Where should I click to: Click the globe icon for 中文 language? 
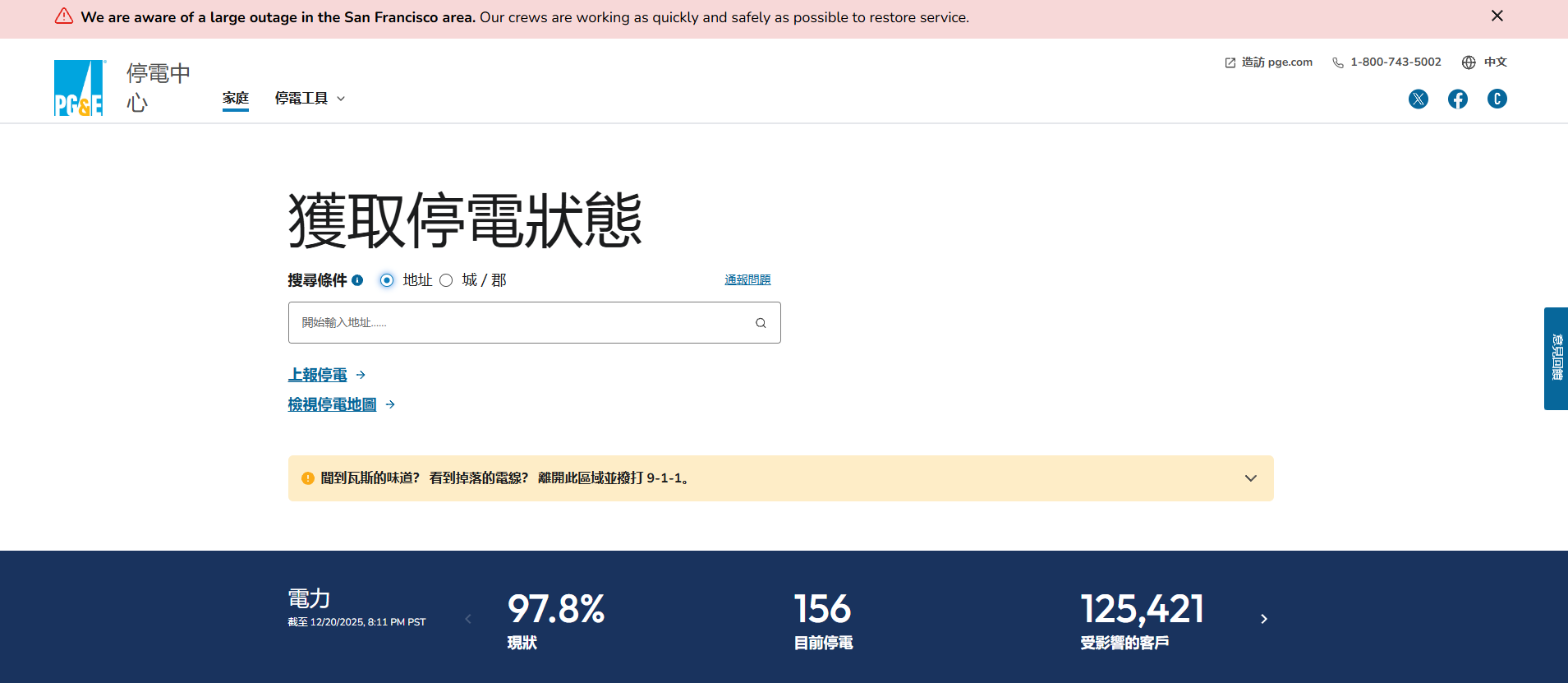1469,62
